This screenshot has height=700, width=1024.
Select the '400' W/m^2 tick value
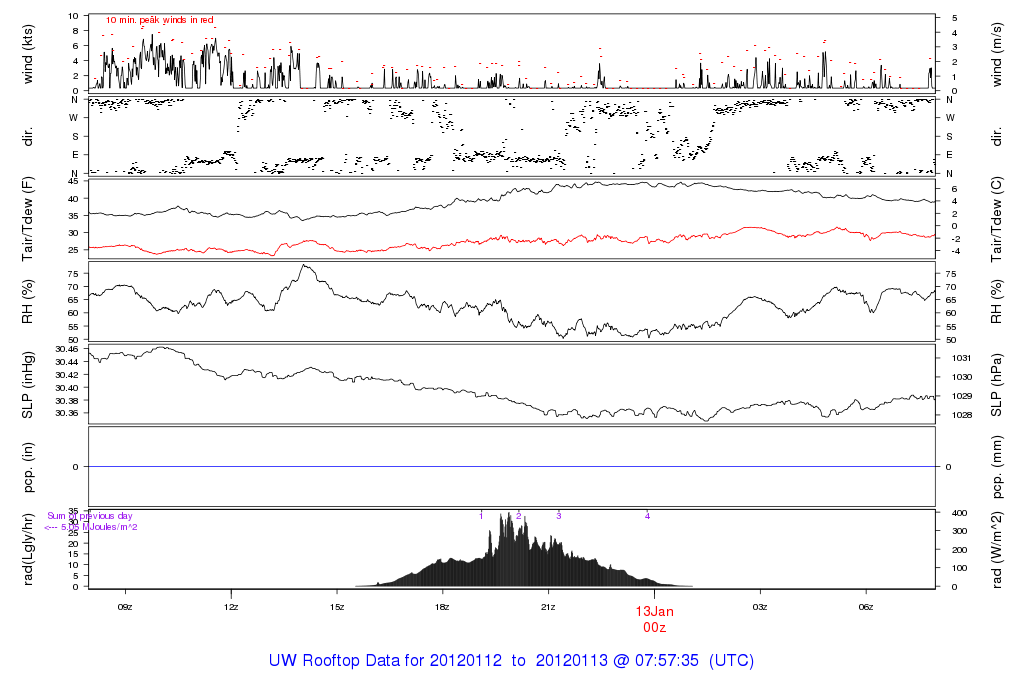(x=959, y=513)
